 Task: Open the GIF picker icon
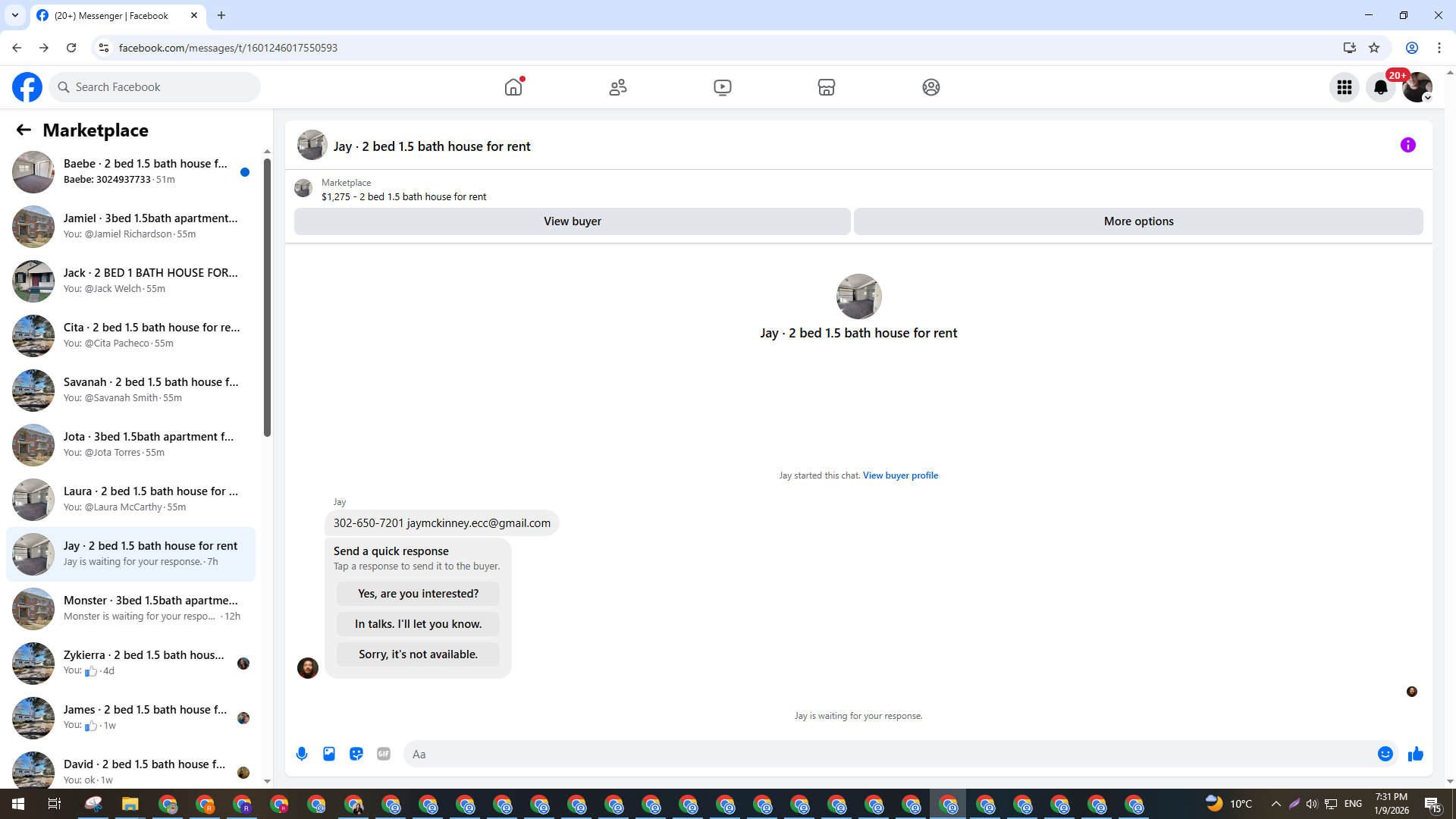384,754
